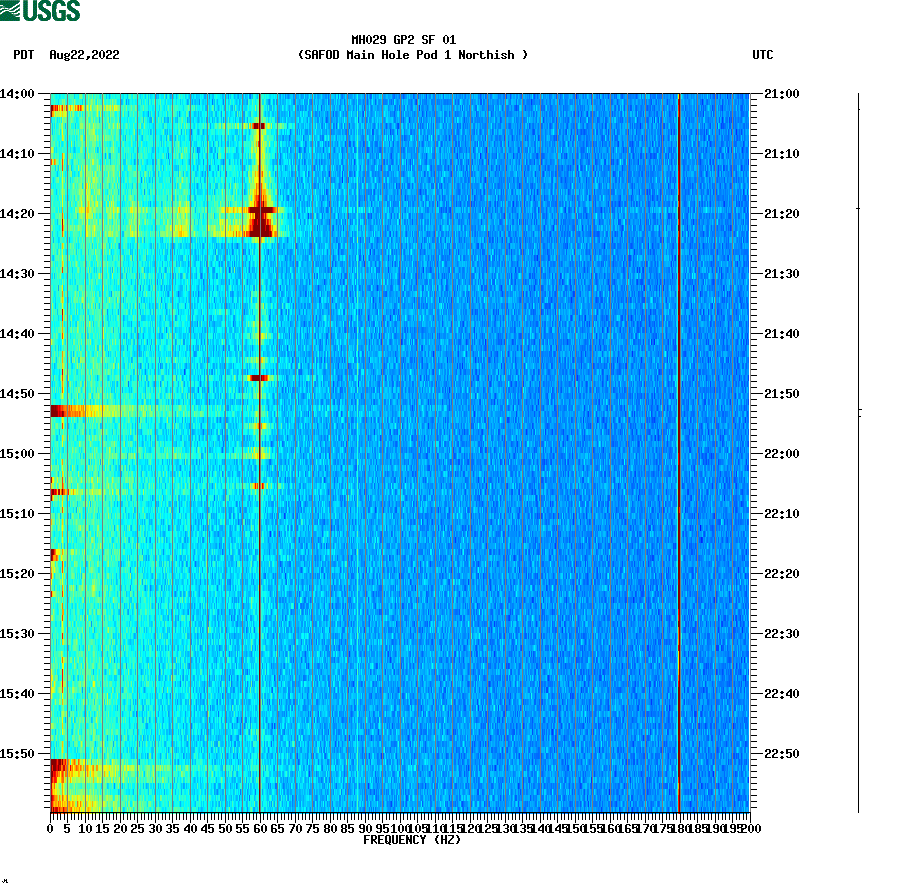902x892 pixels.
Task: Click the MH029 GP2 SF 01 title
Action: click(x=404, y=39)
